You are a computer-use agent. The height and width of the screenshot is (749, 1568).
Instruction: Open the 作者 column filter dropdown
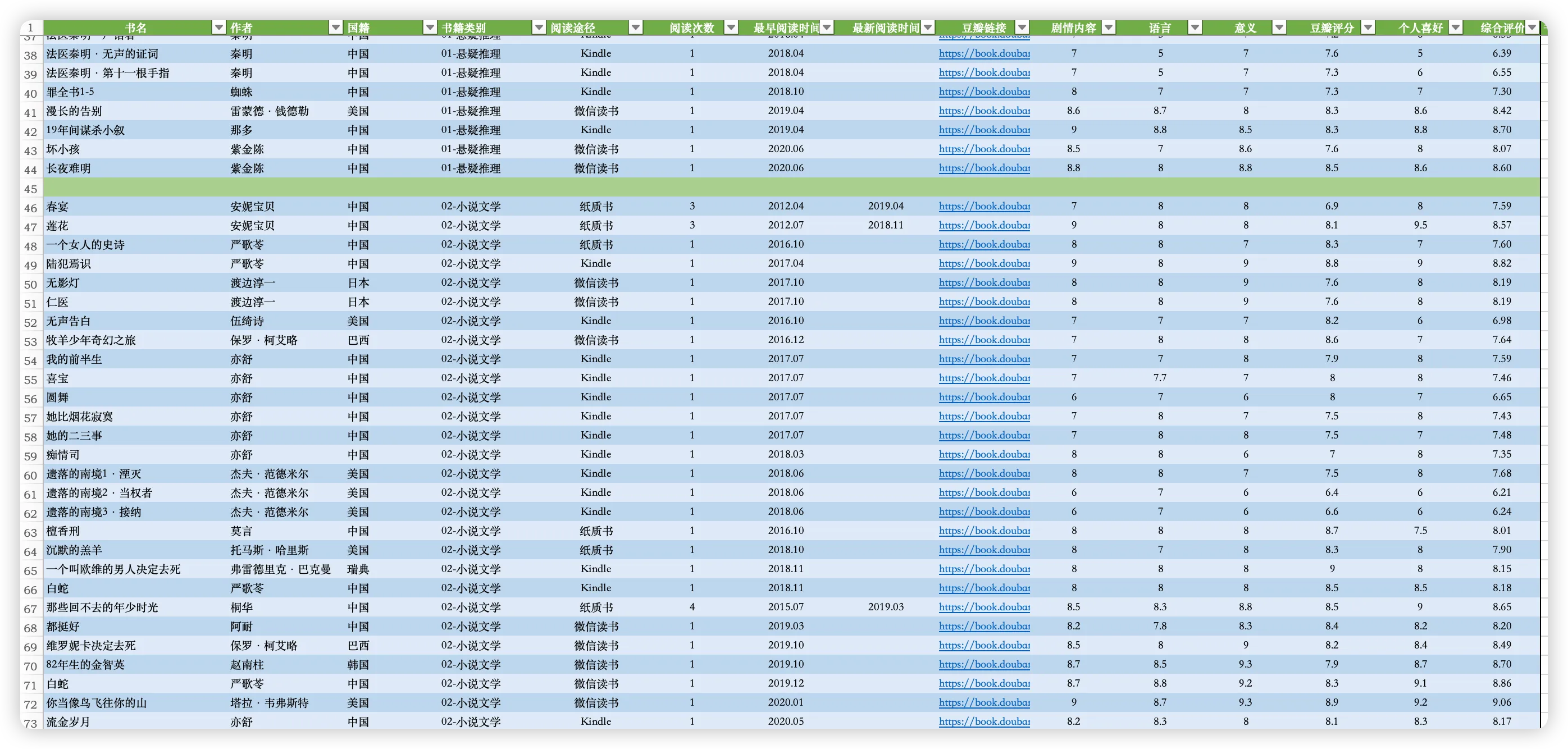pyautogui.click(x=335, y=28)
